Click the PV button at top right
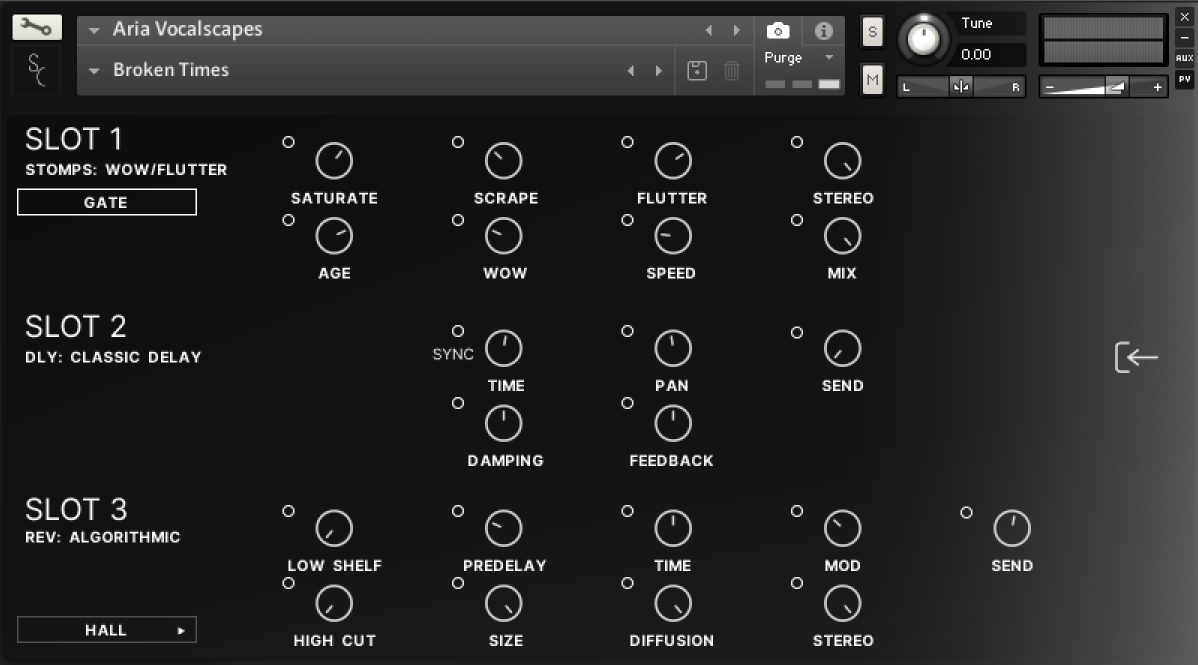Image resolution: width=1198 pixels, height=665 pixels. point(1184,79)
